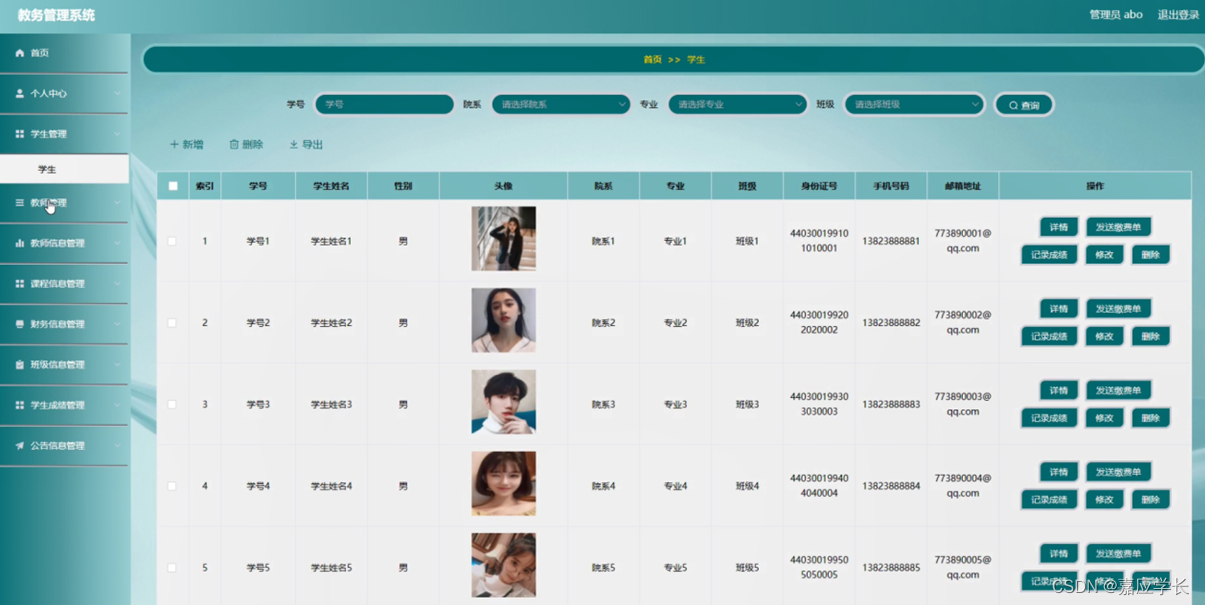Collapse the 学生管理 menu chevron
Image resolution: width=1205 pixels, height=605 pixels.
(117, 134)
